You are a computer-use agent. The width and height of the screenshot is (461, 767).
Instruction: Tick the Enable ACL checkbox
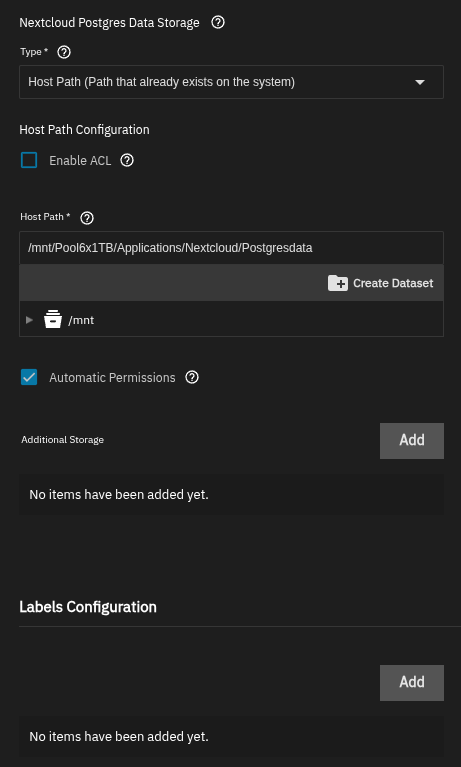click(x=29, y=160)
